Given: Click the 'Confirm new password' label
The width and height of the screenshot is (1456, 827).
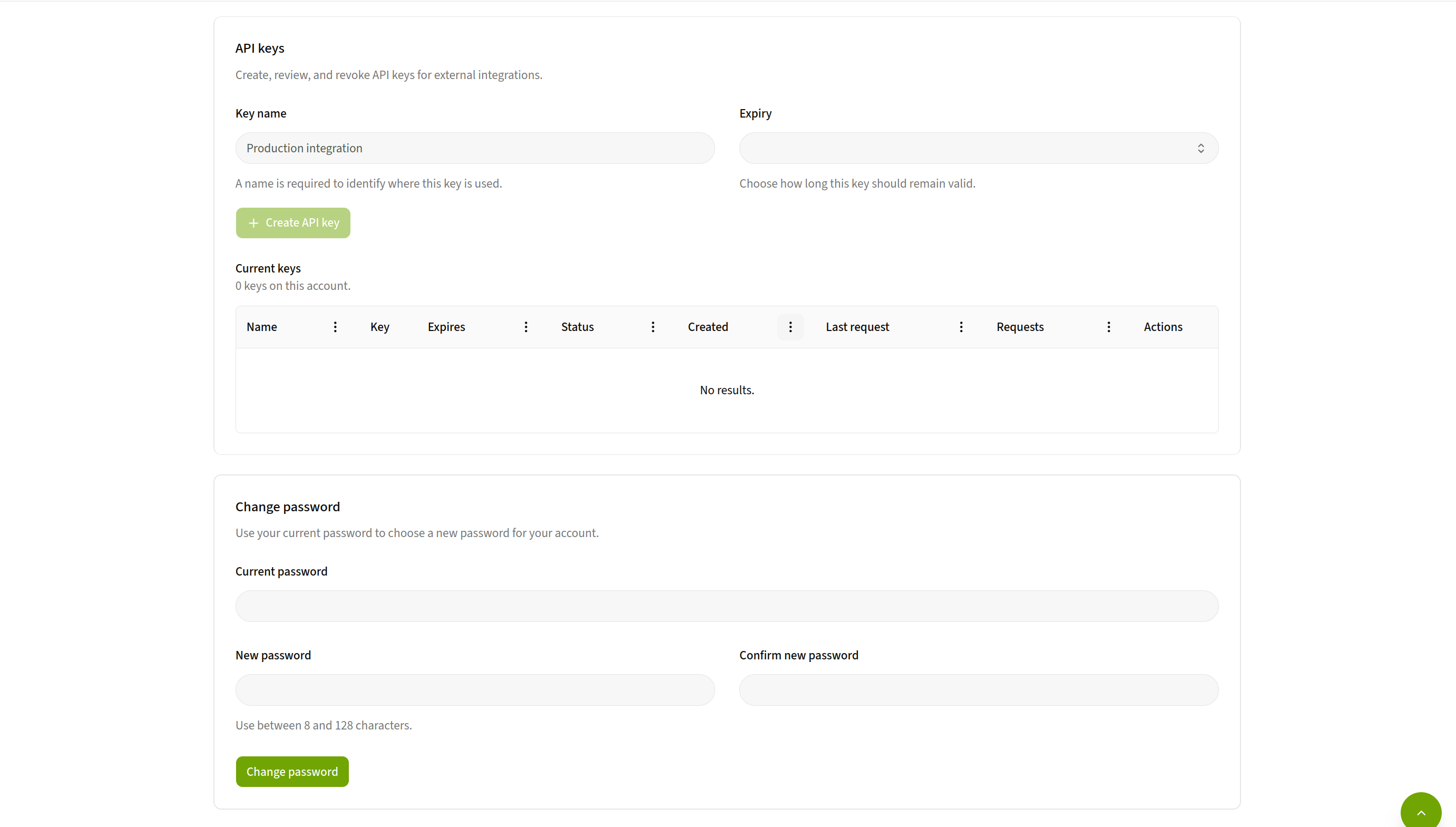Looking at the screenshot, I should click(x=798, y=656).
